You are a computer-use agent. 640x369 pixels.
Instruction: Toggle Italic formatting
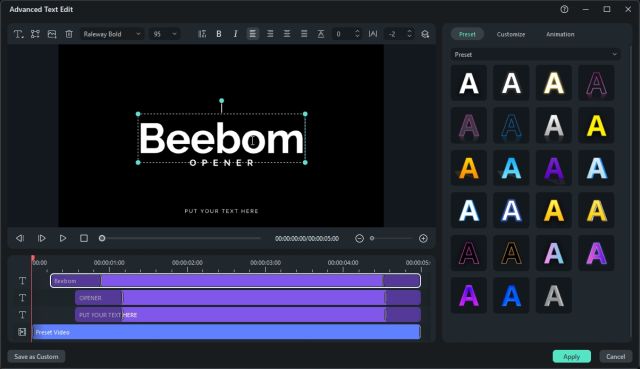(x=236, y=34)
